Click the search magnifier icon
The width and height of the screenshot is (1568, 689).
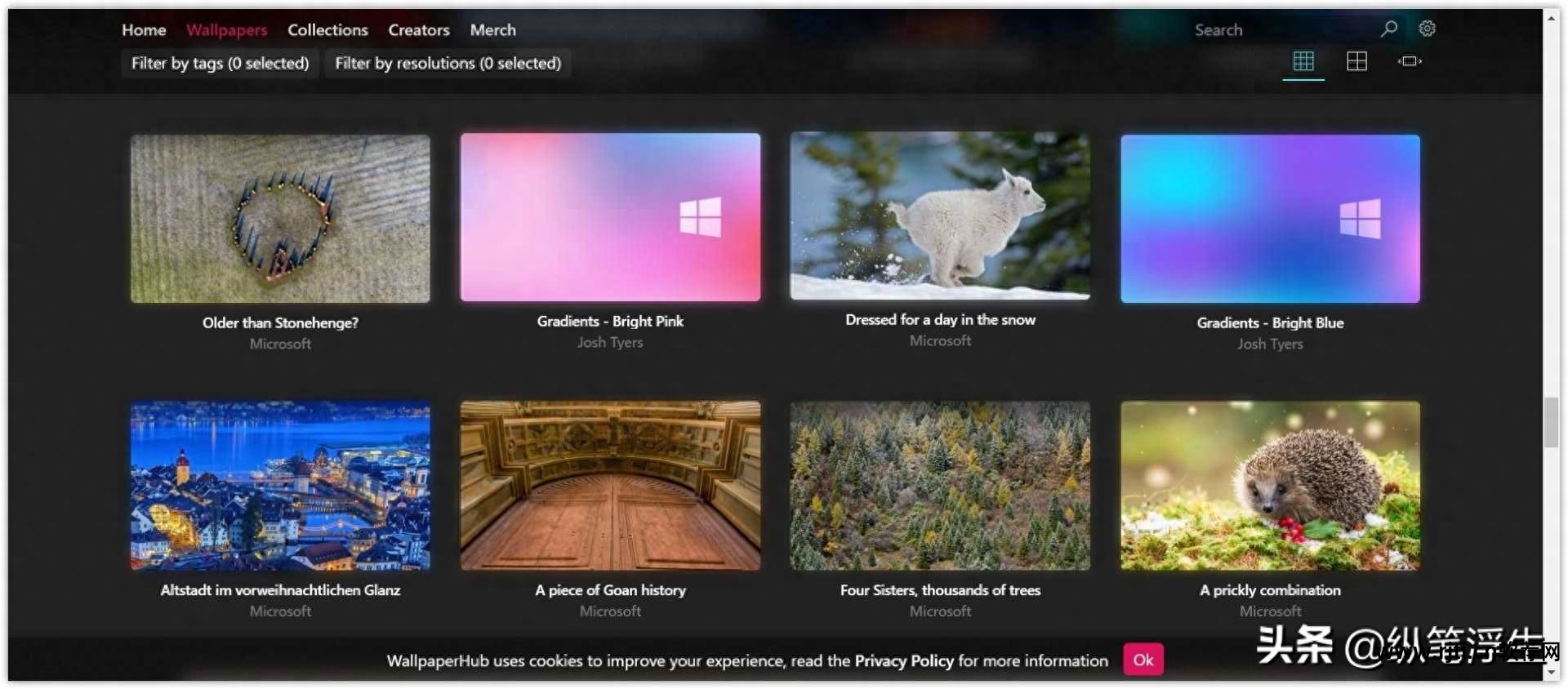(x=1388, y=29)
